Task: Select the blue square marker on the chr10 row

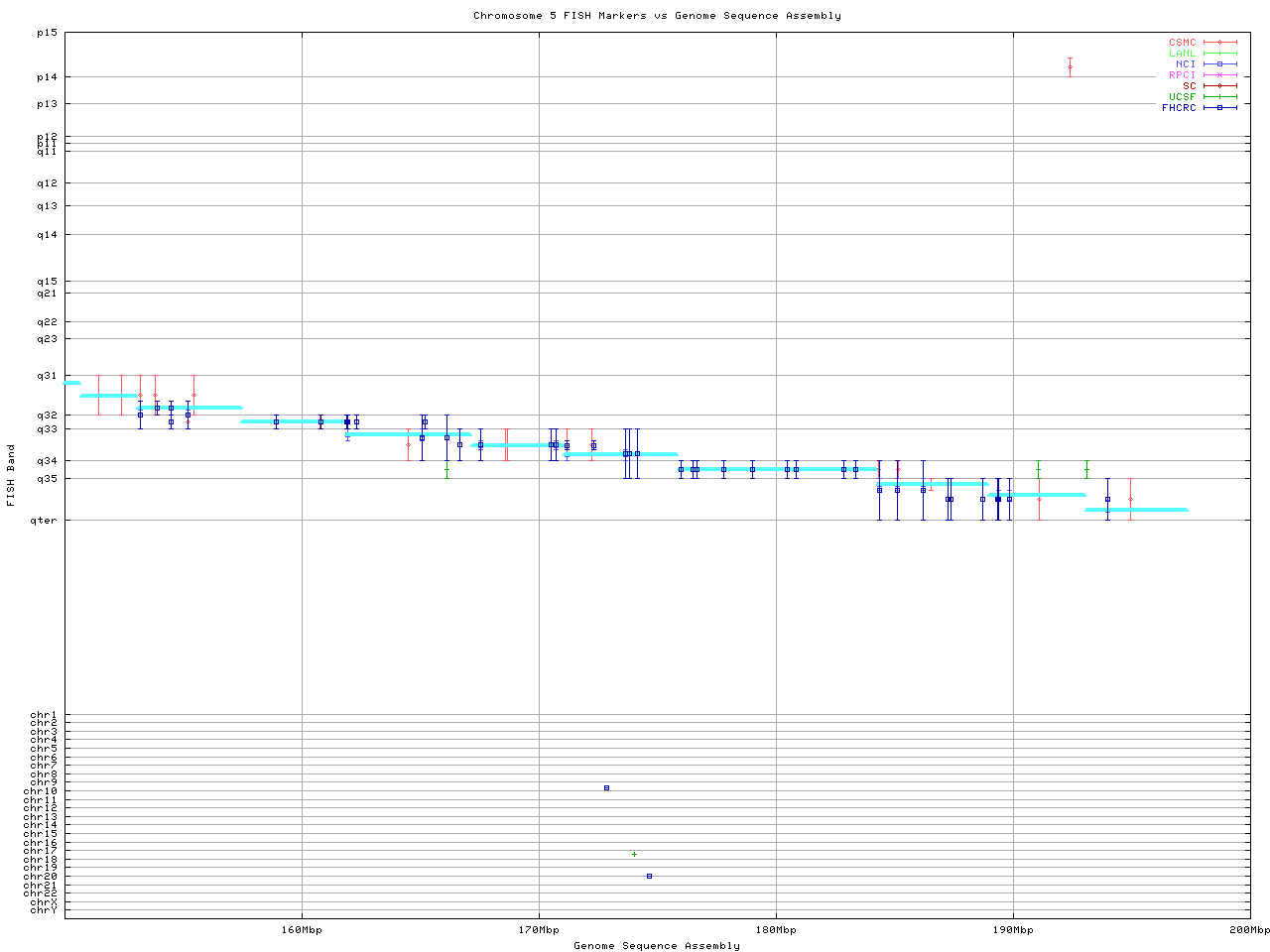Action: pos(606,788)
